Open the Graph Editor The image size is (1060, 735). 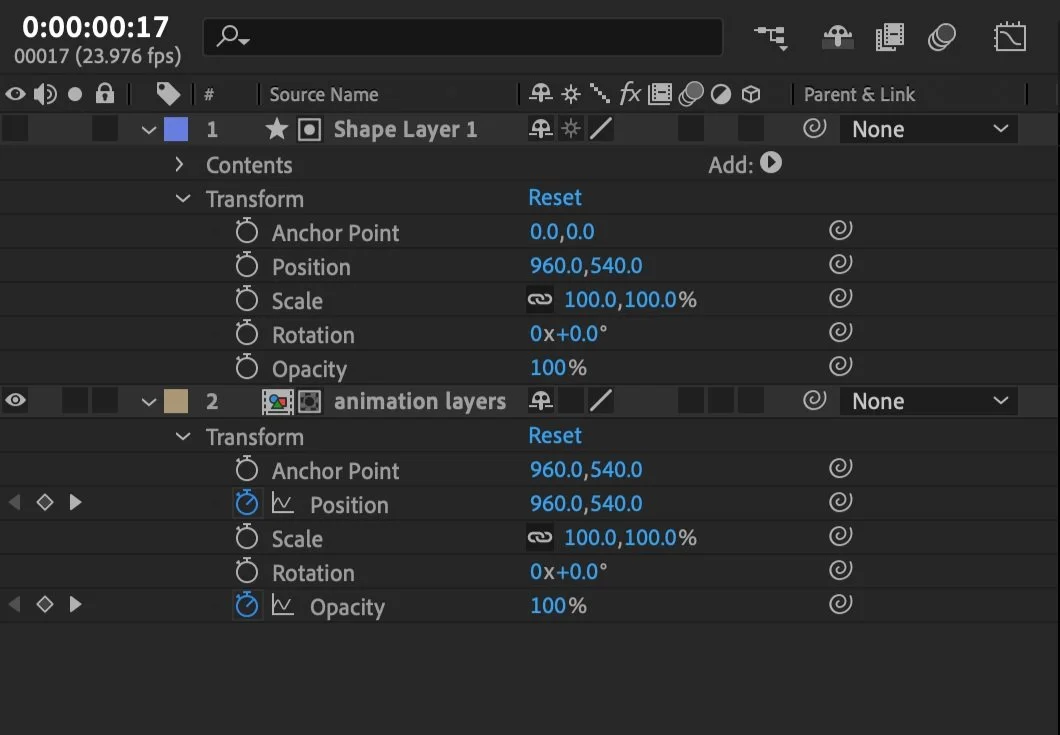[1010, 37]
